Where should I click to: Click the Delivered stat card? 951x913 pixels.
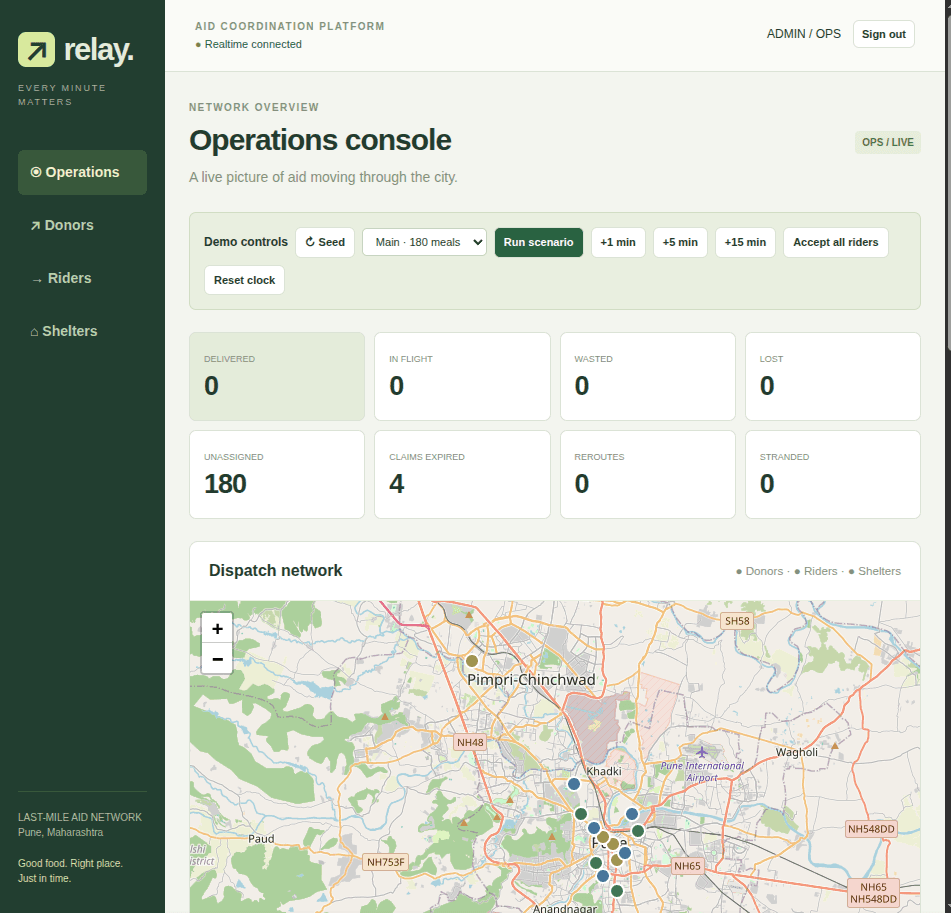tap(277, 376)
